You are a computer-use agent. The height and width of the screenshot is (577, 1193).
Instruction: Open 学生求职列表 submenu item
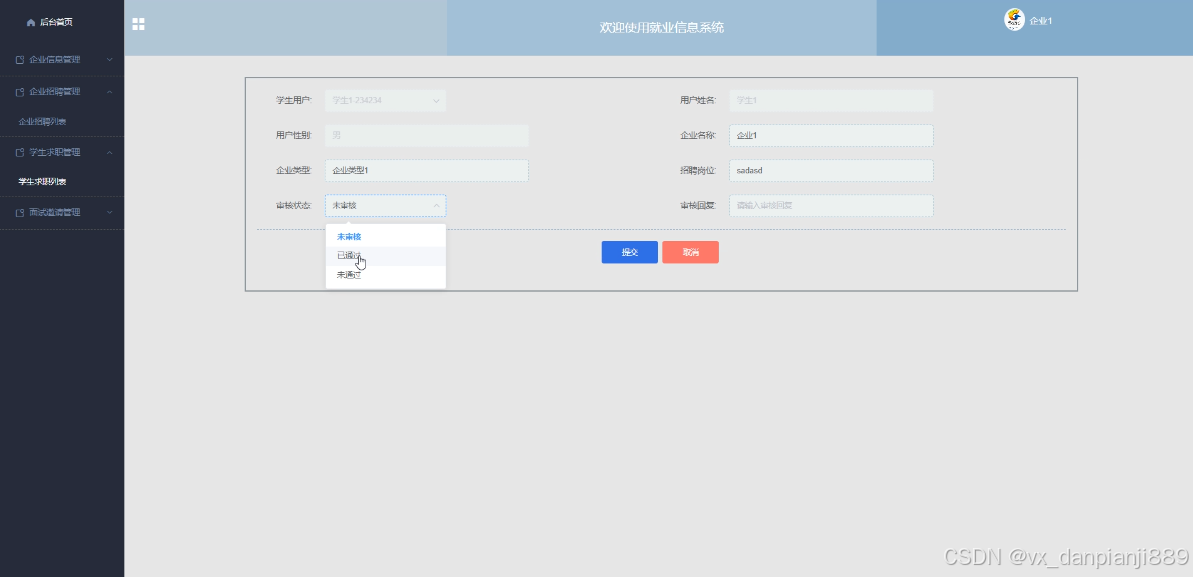[x=43, y=182]
